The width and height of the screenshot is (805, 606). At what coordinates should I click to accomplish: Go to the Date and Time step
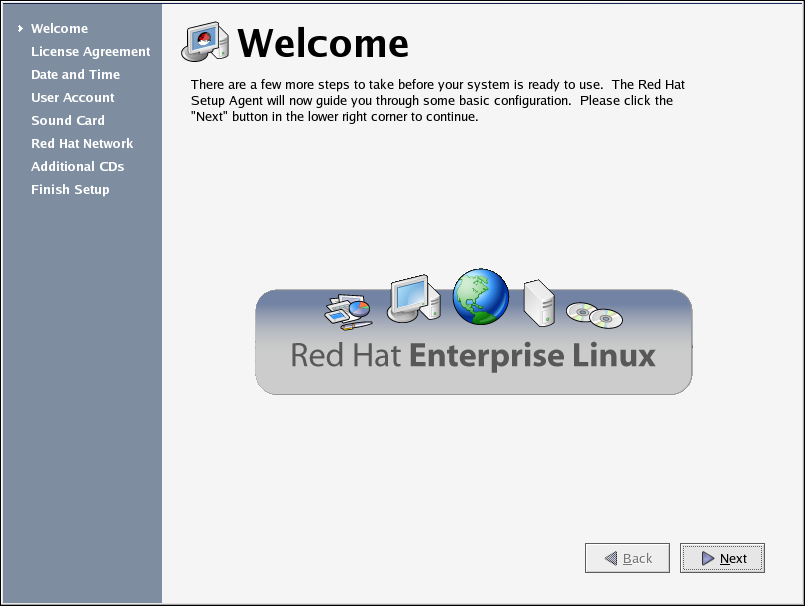75,75
